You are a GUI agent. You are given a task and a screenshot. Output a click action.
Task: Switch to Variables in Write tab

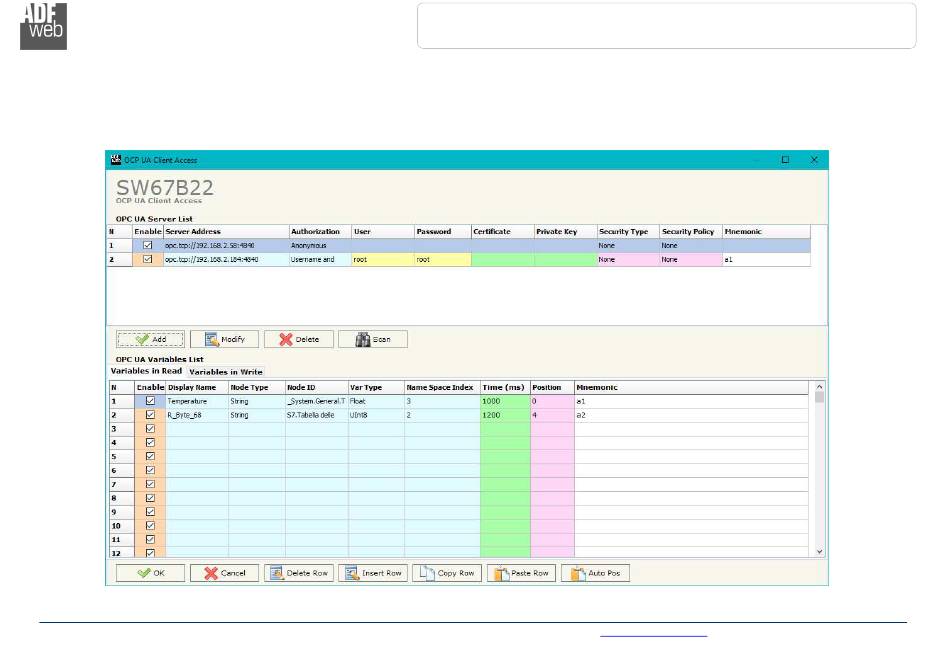coord(226,372)
